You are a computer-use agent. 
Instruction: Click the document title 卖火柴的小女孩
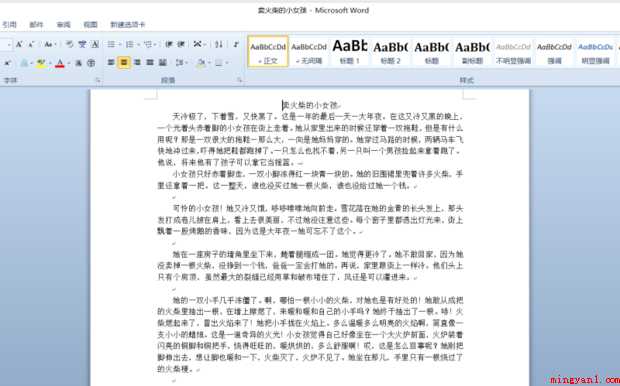coord(311,105)
